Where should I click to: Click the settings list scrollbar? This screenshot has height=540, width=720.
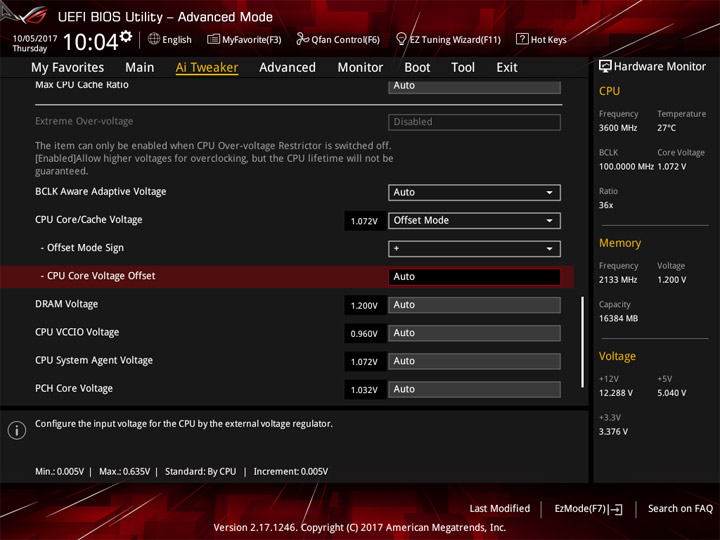tap(583, 342)
